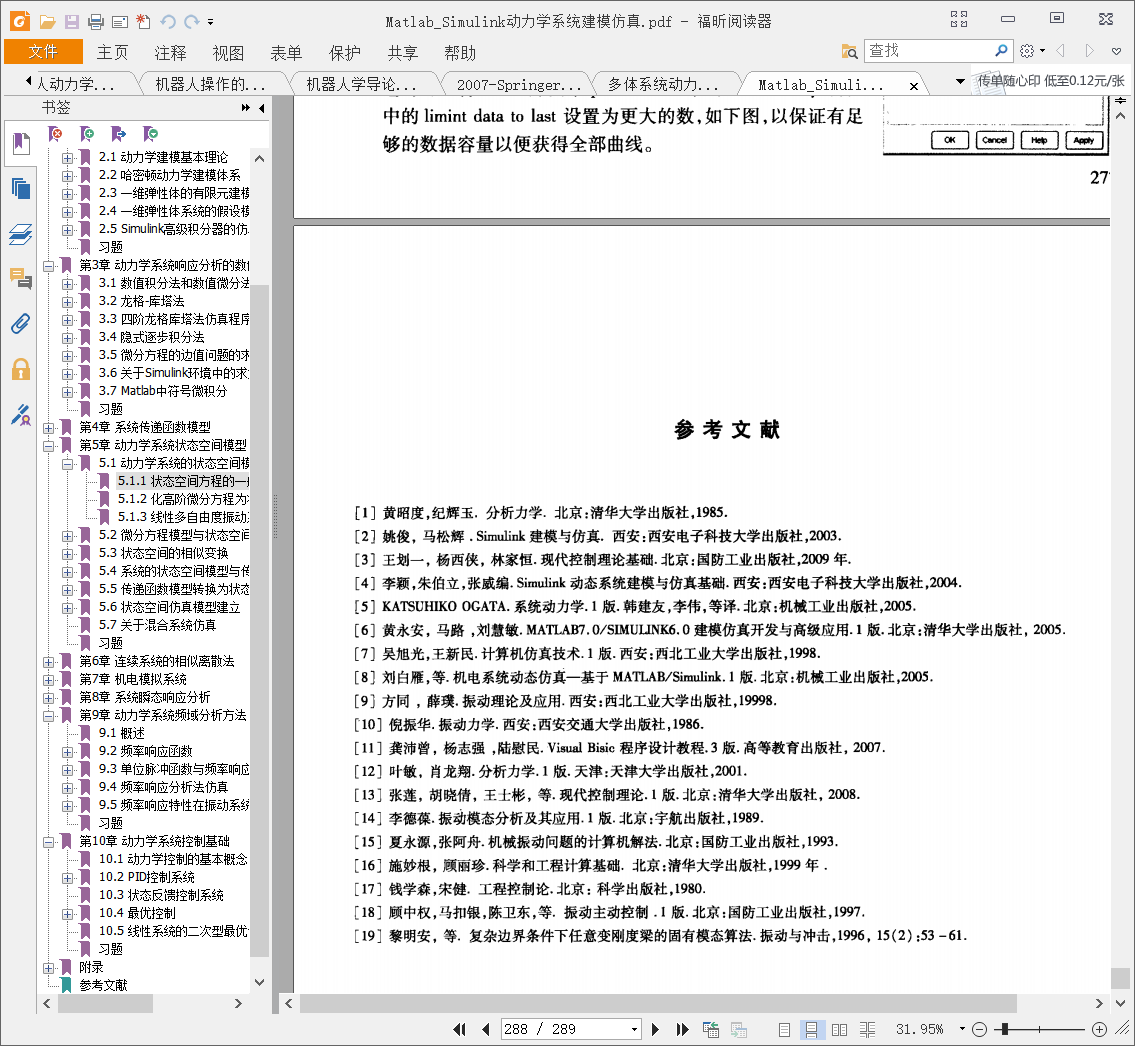Open the page number dropdown arrow
This screenshot has height=1046, width=1135.
(634, 1029)
